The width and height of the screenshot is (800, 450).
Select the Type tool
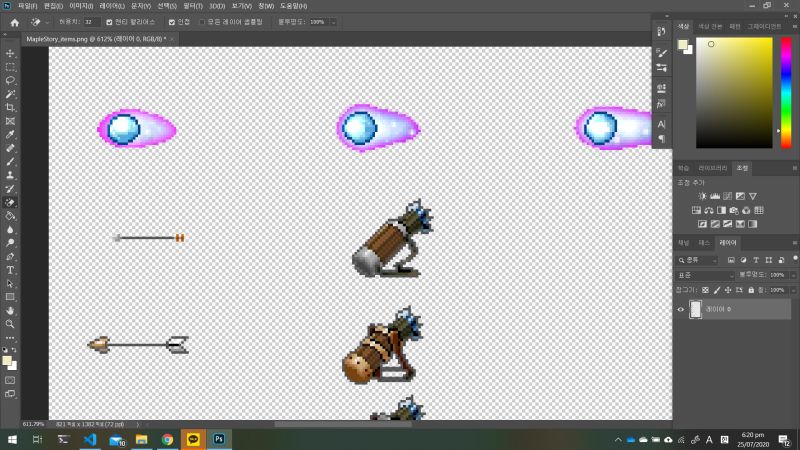point(10,270)
